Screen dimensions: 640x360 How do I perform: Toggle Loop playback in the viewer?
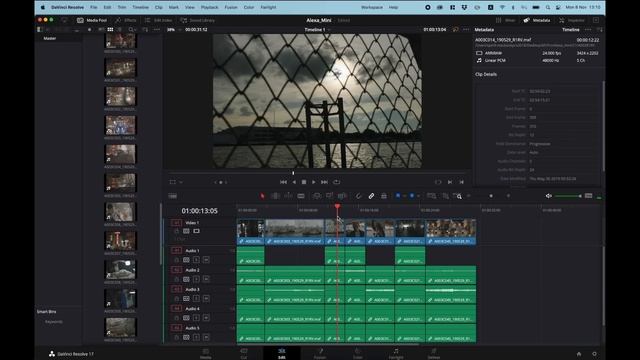(x=336, y=182)
